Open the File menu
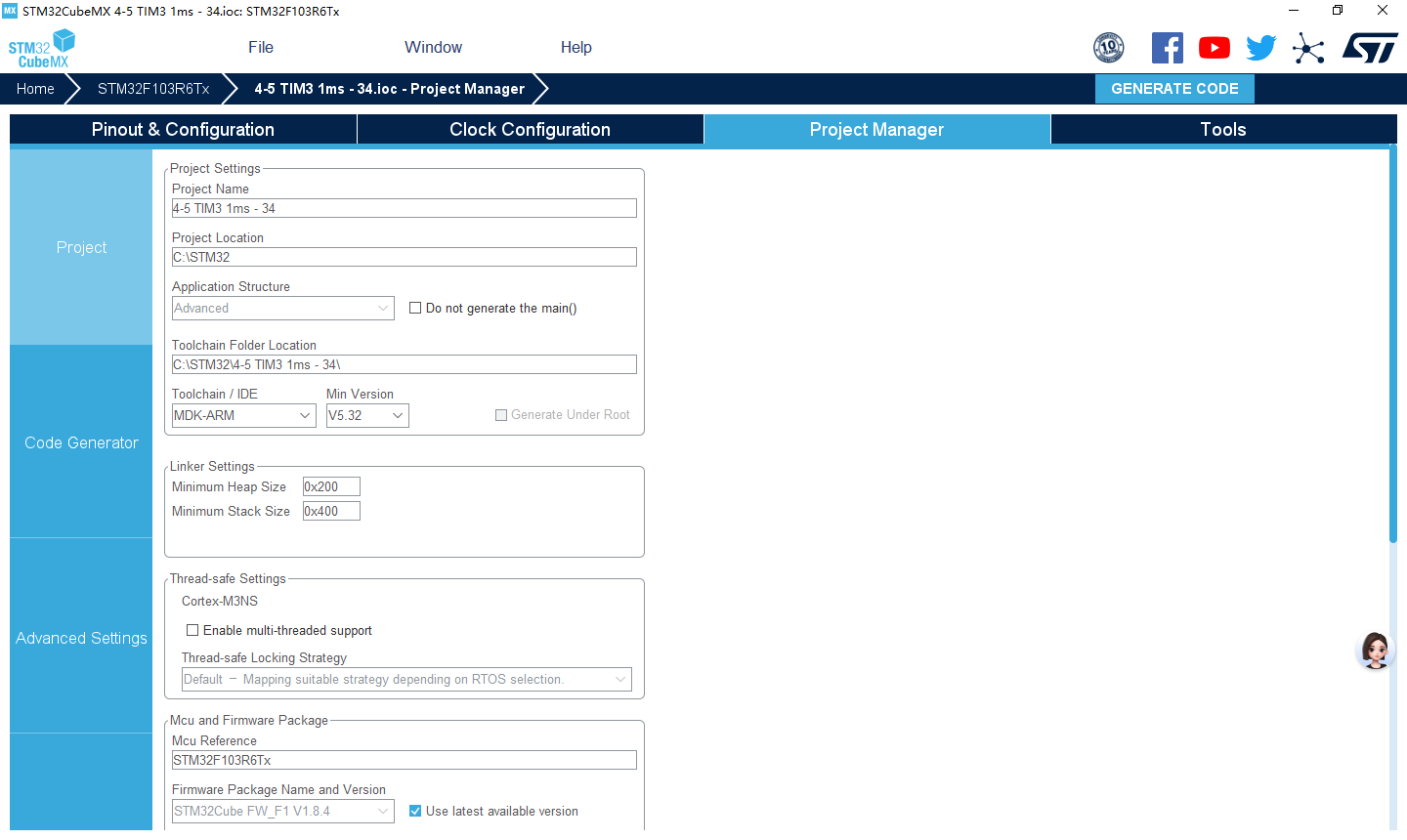The image size is (1407, 840). click(261, 47)
